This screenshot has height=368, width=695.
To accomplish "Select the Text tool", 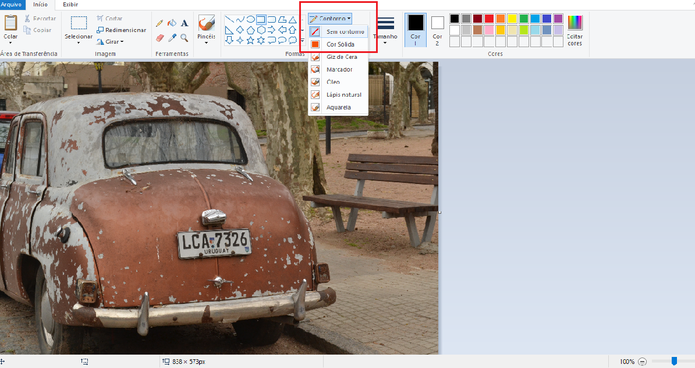I will pos(184,23).
